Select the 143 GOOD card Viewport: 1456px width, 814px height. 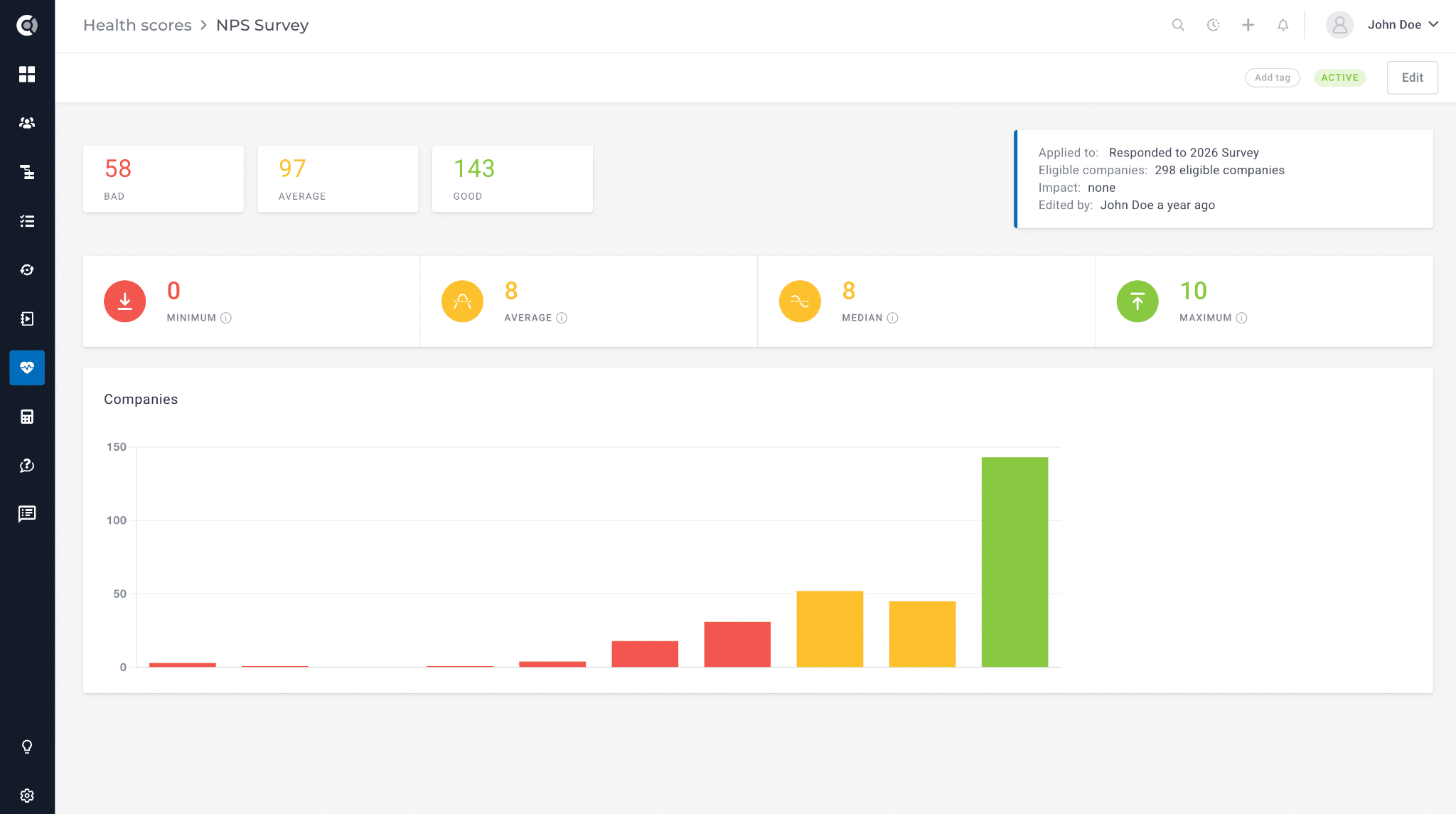(513, 179)
